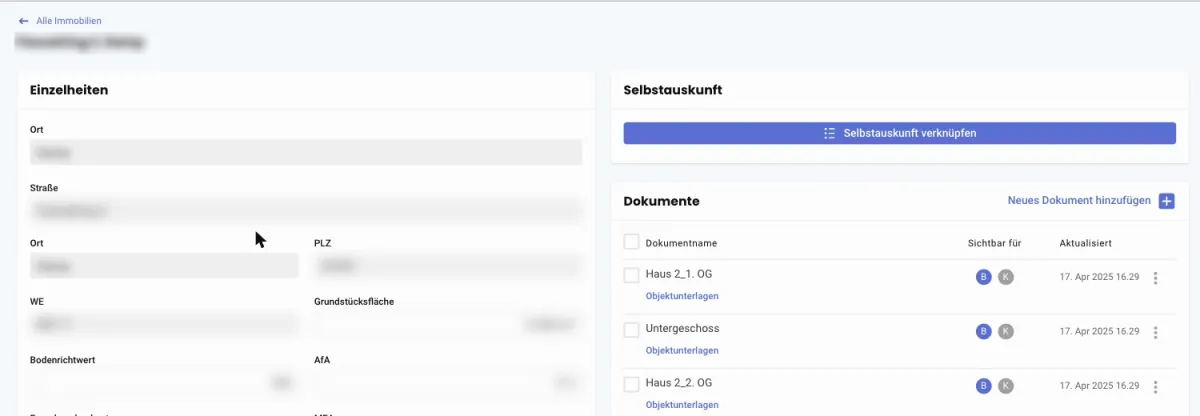1200x416 pixels.
Task: Click the Sichtbar für column header
Action: point(994,243)
